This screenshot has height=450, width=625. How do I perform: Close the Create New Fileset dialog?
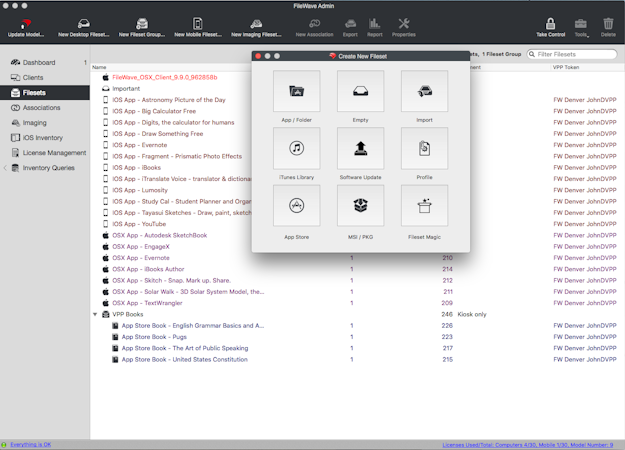[x=258, y=56]
